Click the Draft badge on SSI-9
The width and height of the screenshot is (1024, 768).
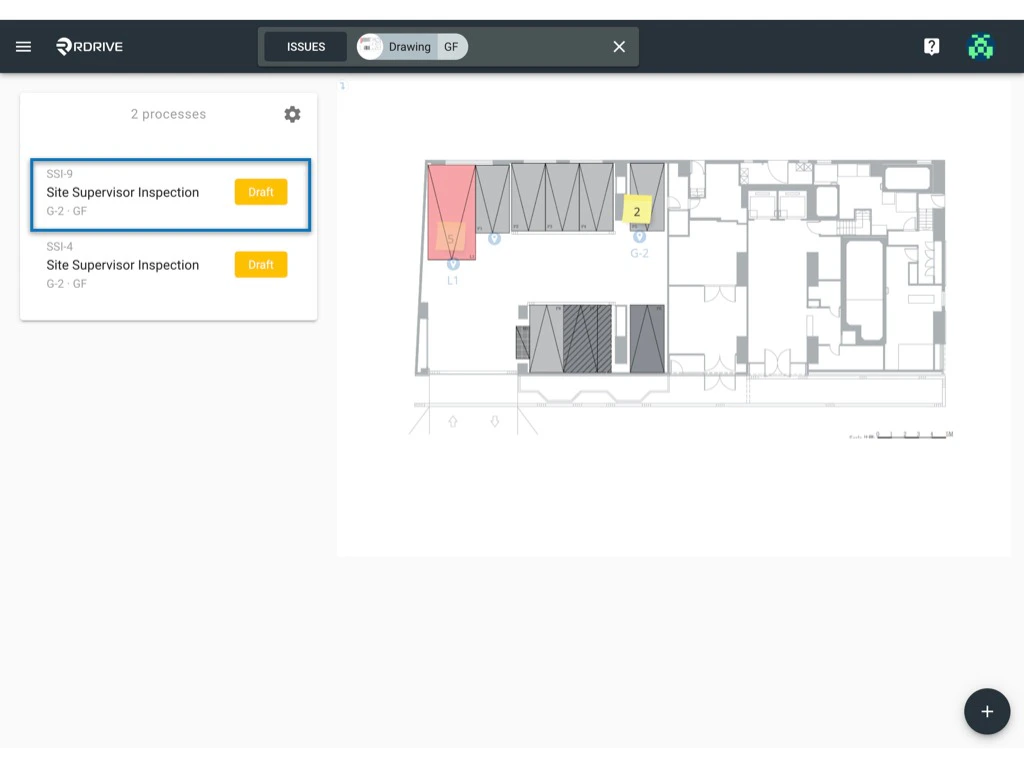(x=261, y=192)
